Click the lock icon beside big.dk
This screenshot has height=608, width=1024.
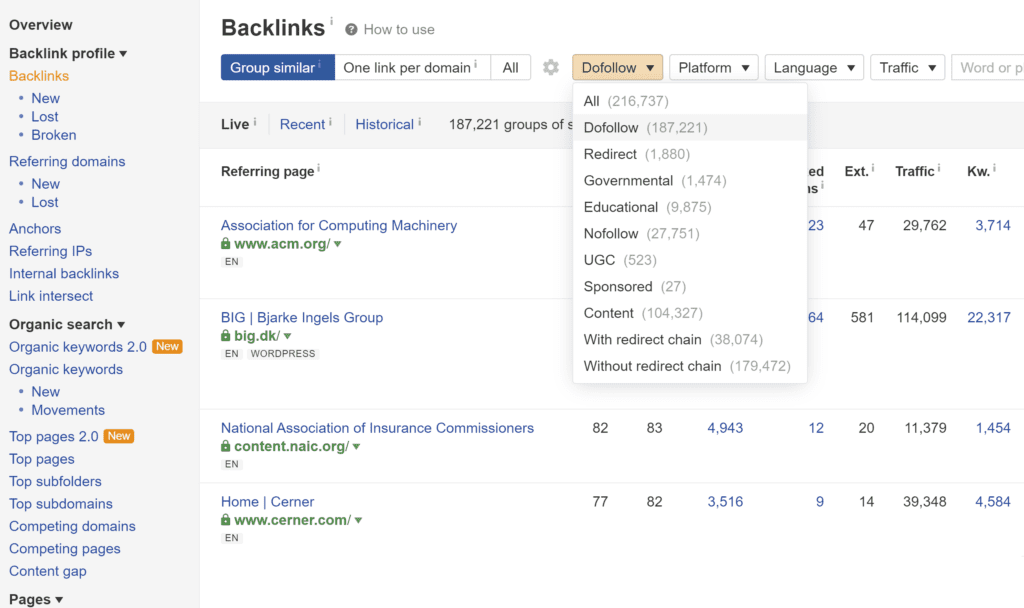point(225,336)
